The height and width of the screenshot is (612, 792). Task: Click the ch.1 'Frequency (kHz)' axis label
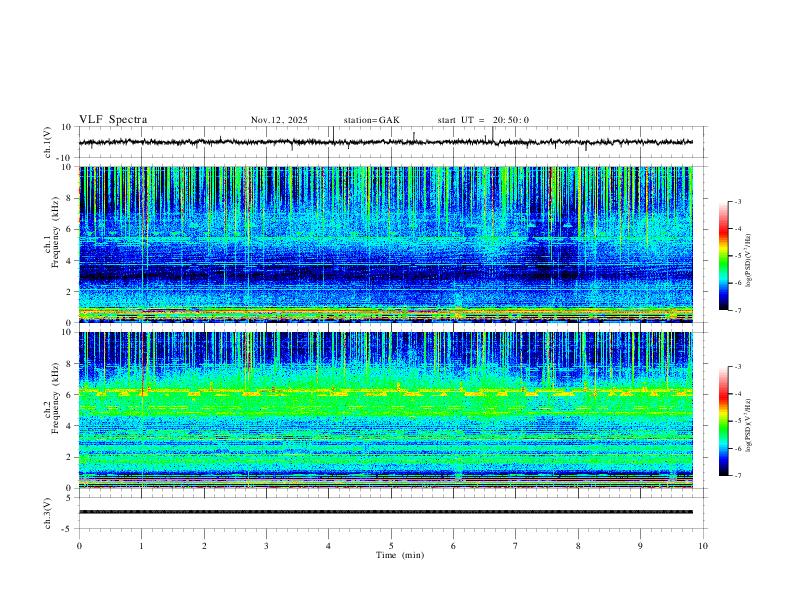pos(55,233)
